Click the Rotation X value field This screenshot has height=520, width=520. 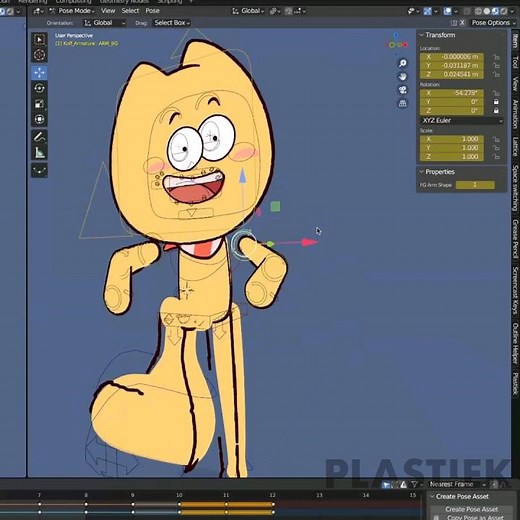point(452,93)
